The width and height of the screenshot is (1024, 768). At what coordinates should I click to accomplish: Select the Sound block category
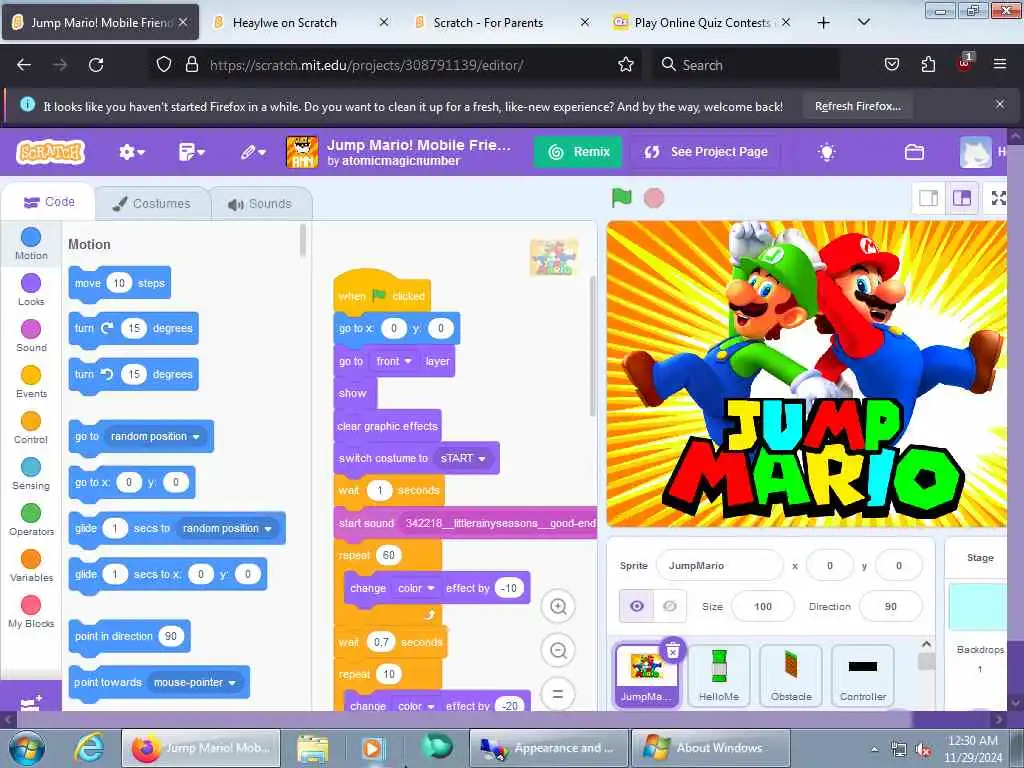point(31,336)
